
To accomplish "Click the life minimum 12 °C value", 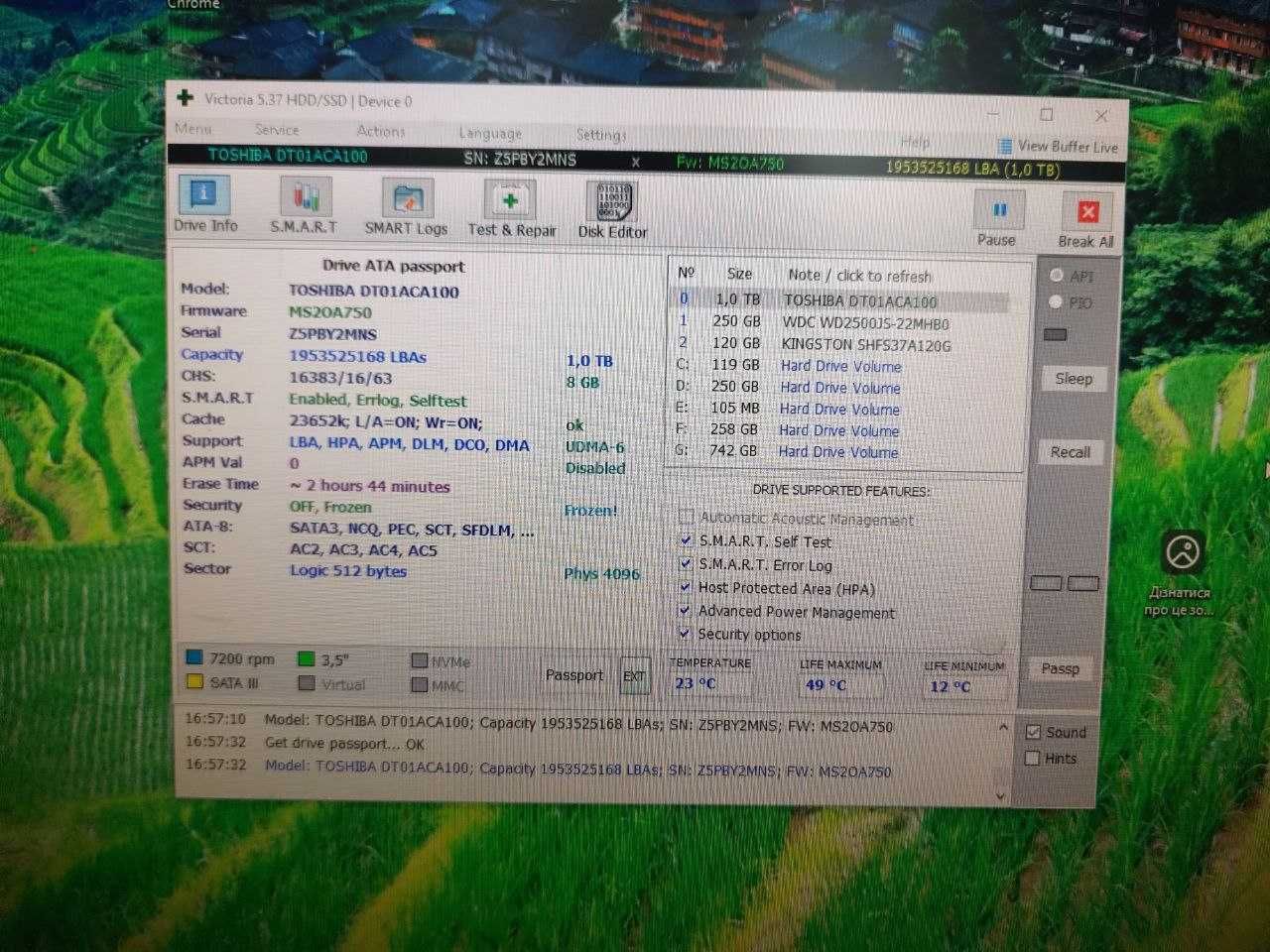I will coord(951,686).
